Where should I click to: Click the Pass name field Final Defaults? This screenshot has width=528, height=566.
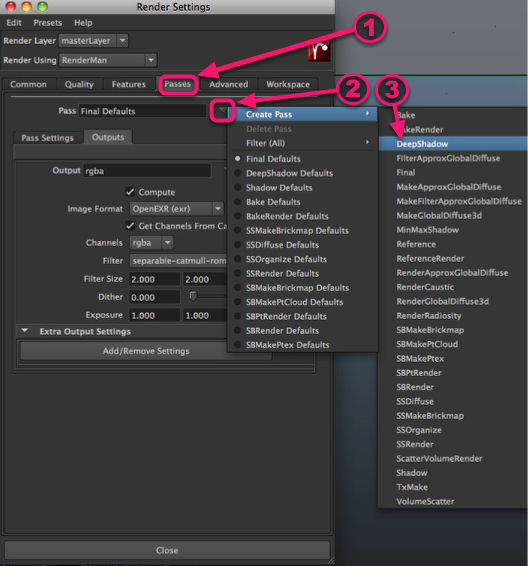[x=143, y=111]
